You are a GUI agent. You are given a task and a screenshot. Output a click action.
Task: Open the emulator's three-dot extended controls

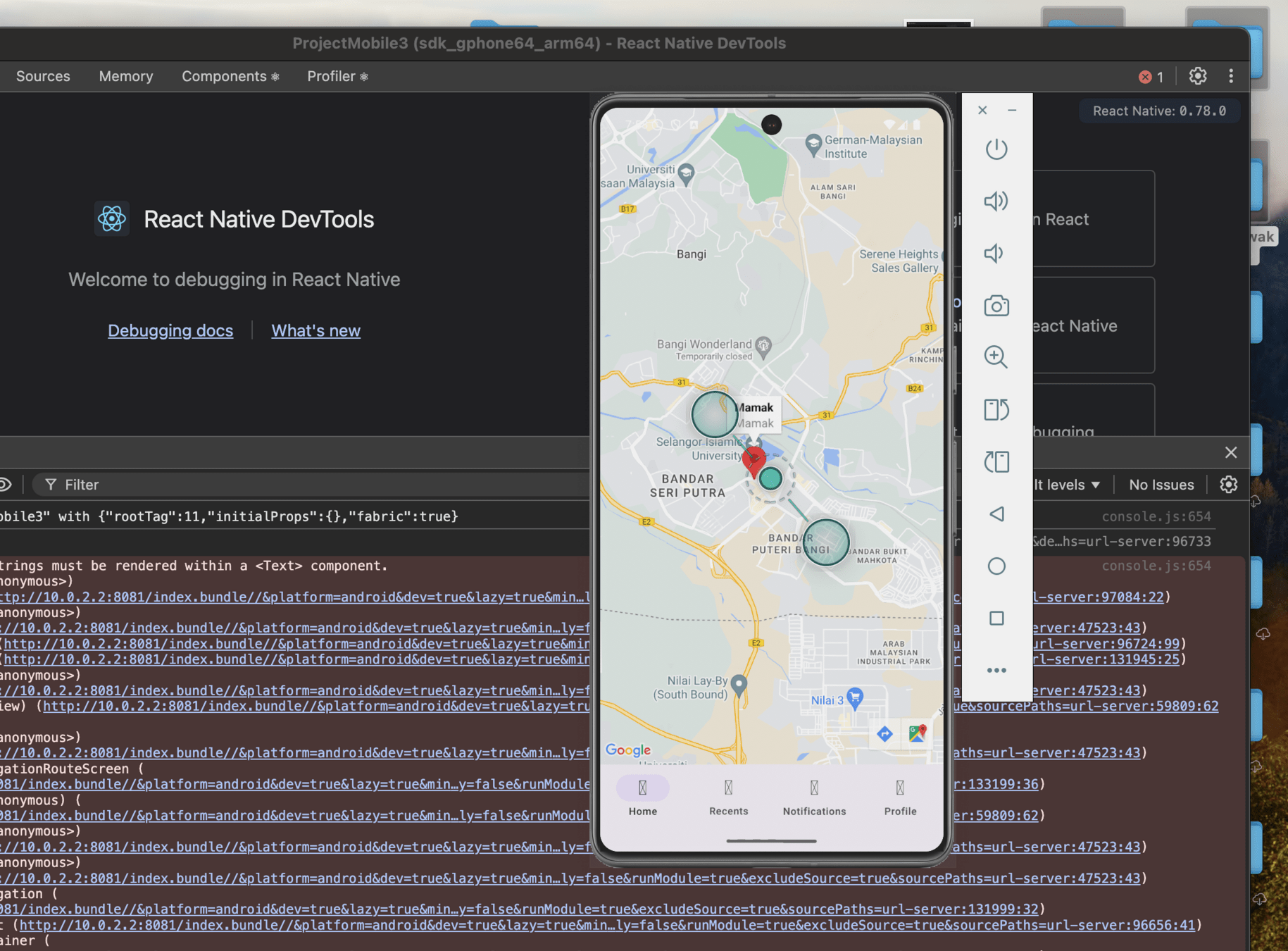[x=996, y=670]
